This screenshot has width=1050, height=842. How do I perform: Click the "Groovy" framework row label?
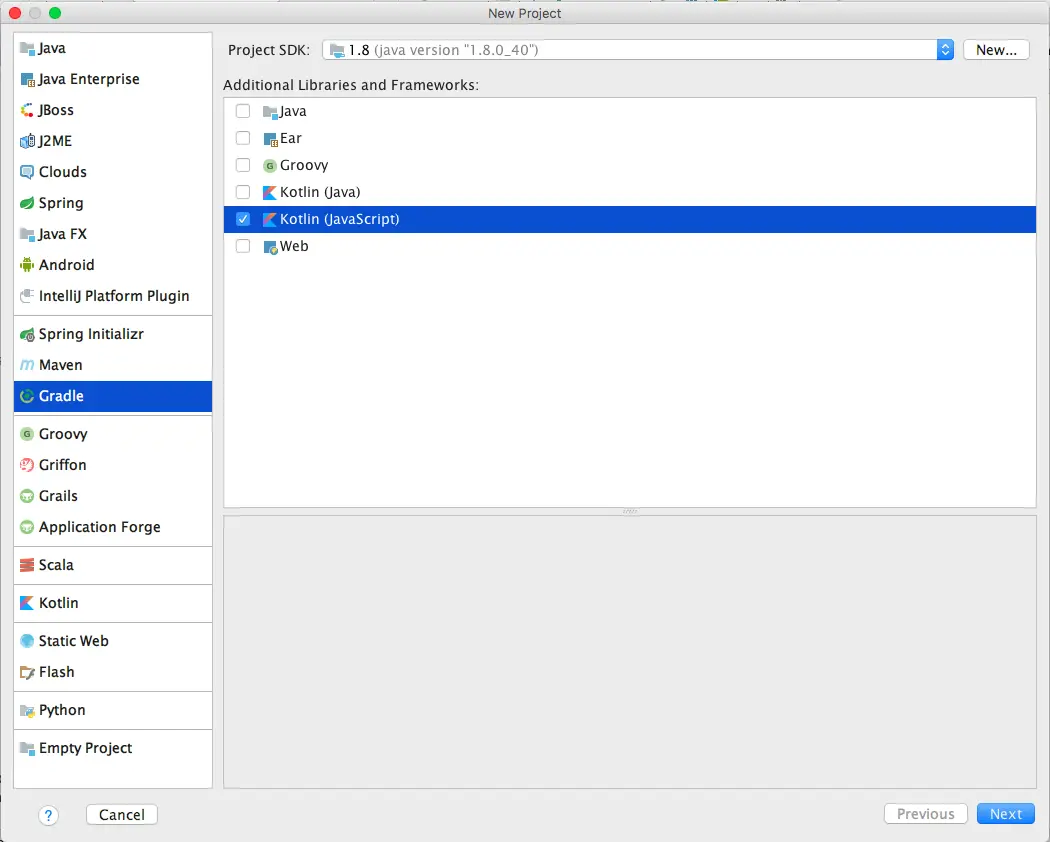click(304, 165)
